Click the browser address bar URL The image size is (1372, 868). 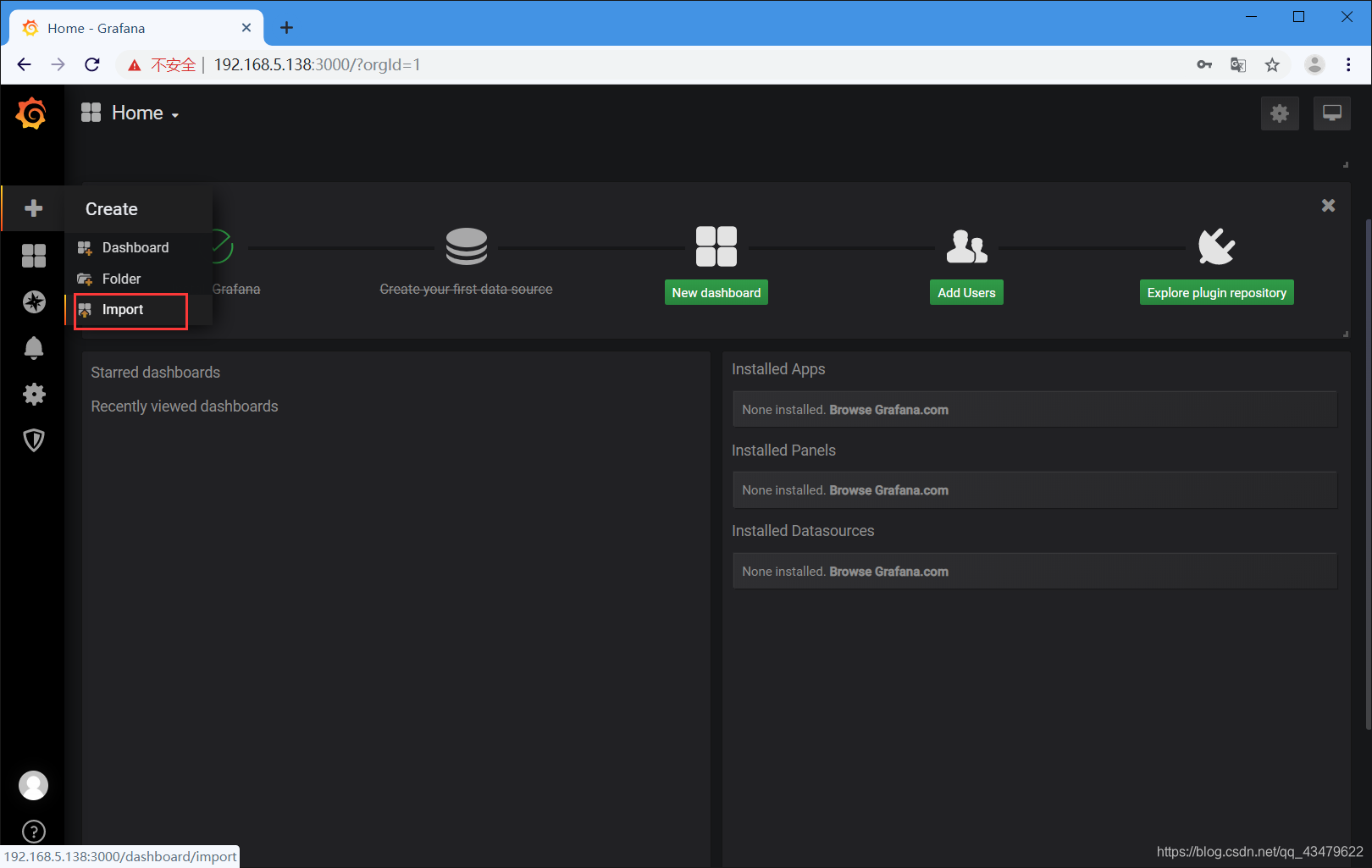[317, 64]
